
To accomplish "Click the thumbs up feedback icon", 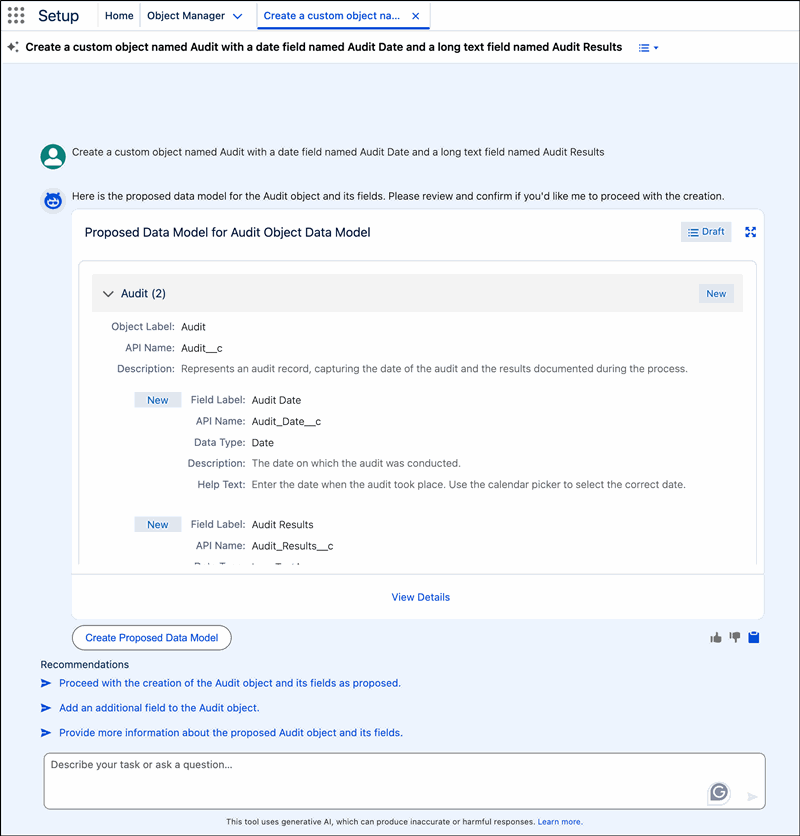I will (x=716, y=637).
